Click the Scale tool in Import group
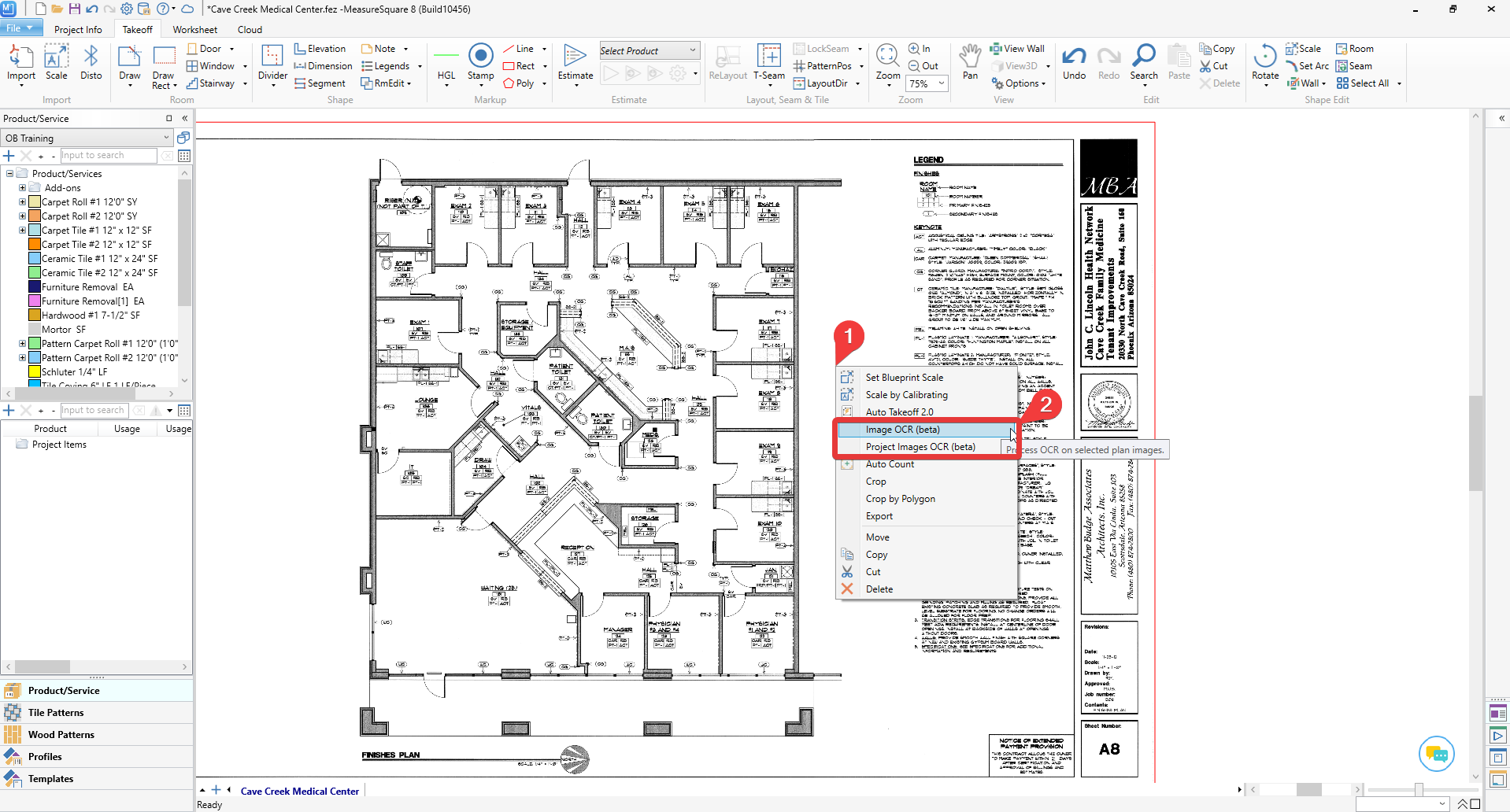Screen dimensions: 1510x812 [x=56, y=62]
